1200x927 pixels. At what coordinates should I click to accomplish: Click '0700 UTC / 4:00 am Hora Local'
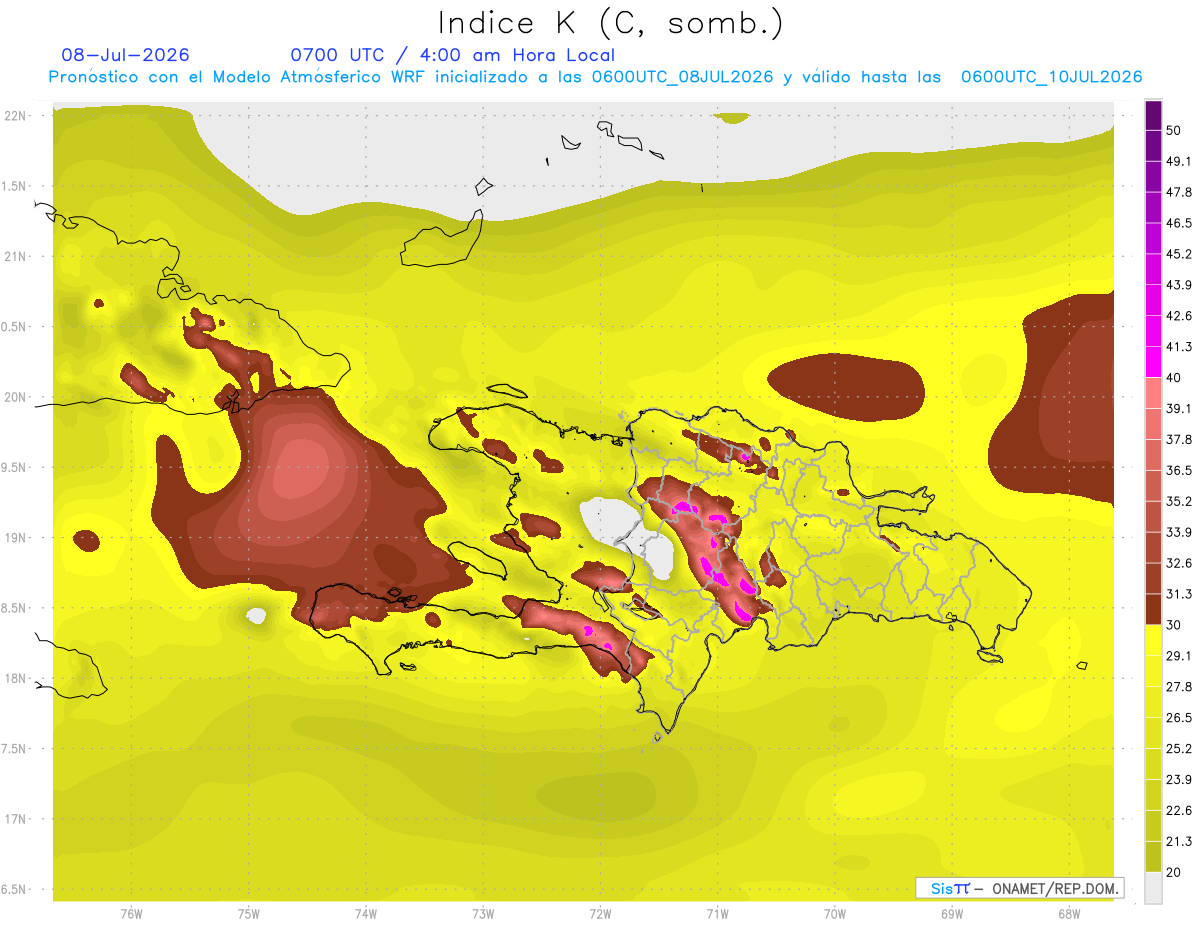tap(452, 55)
